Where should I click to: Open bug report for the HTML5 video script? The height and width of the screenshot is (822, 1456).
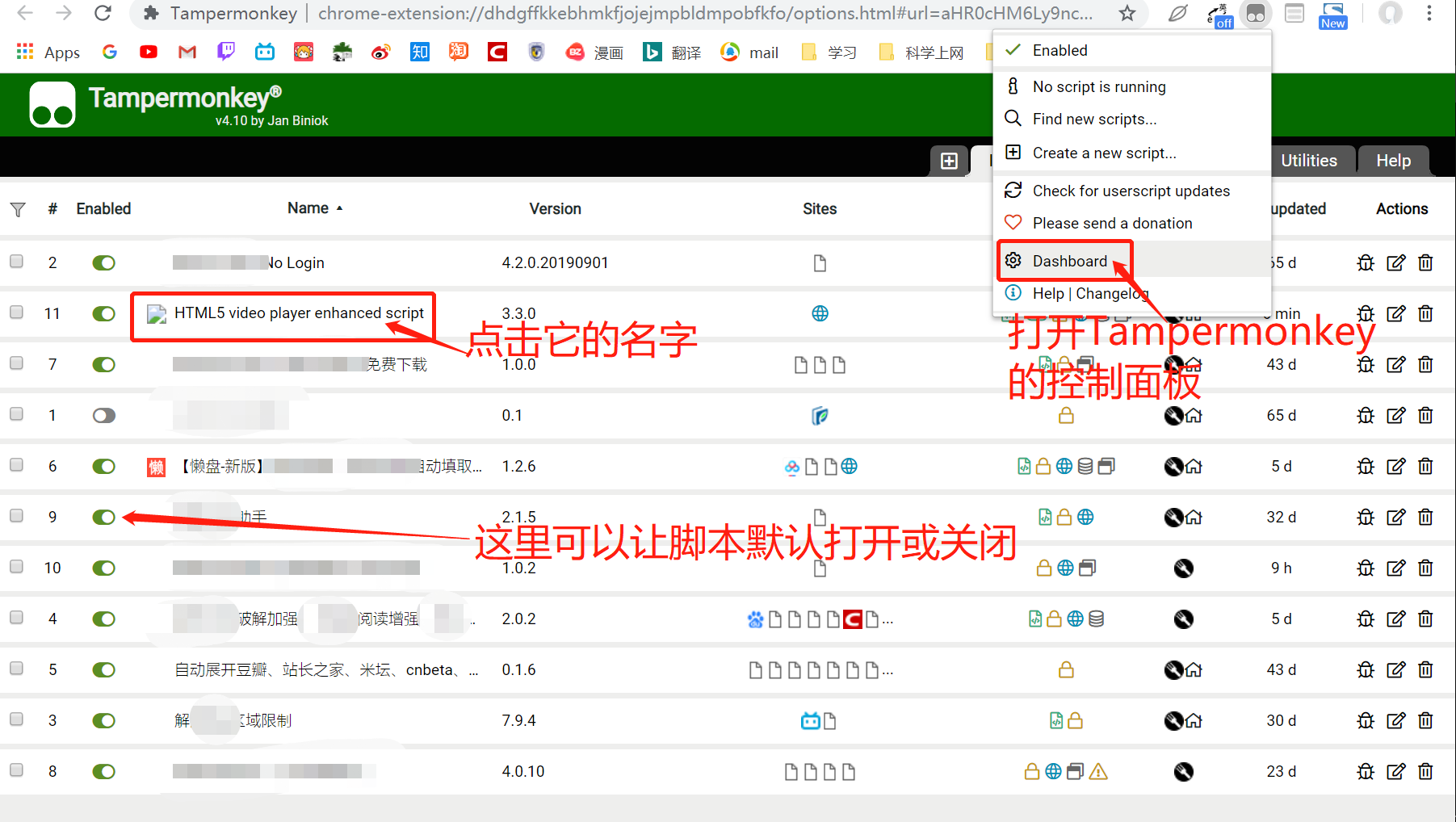[1365, 313]
